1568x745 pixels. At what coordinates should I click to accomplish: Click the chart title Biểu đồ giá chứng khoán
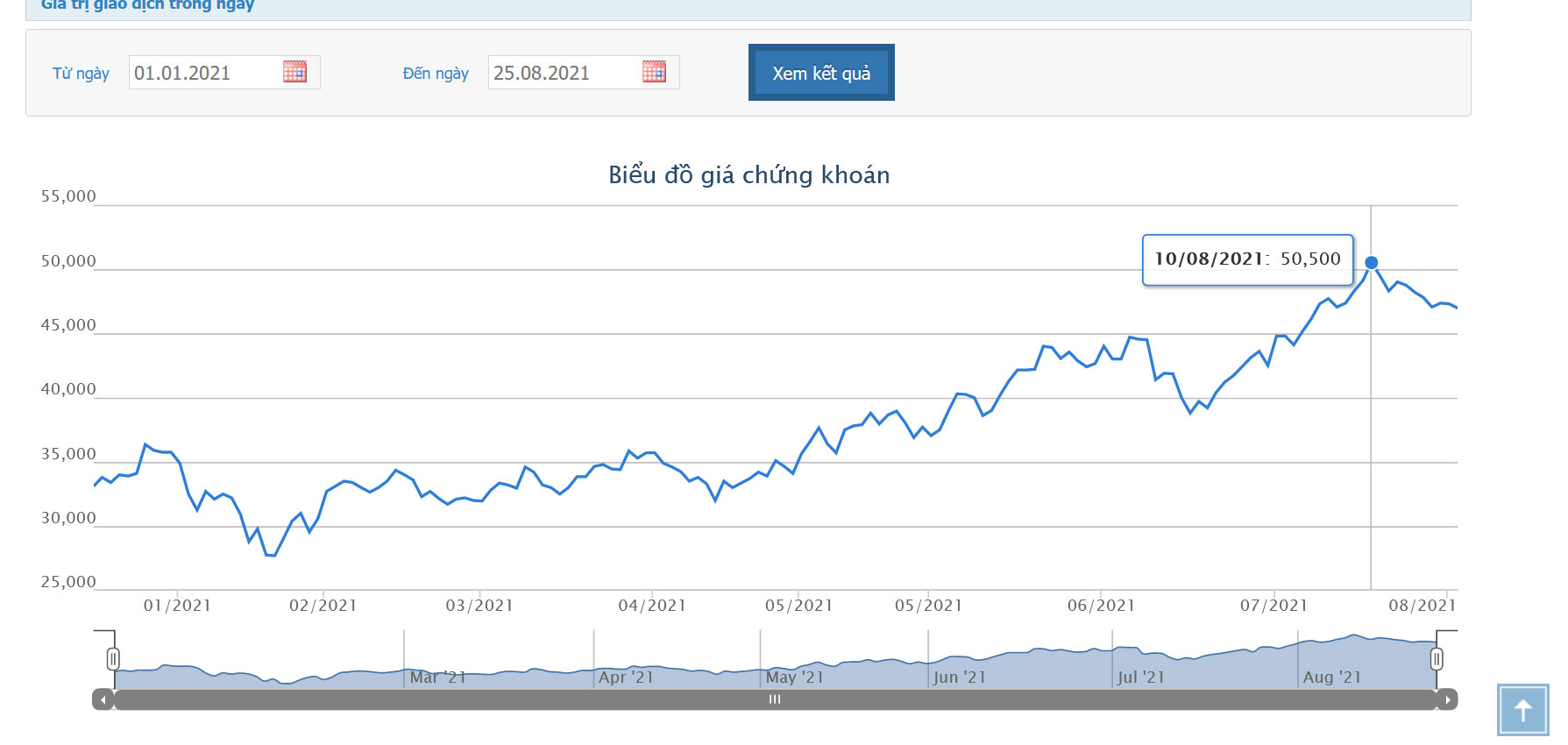click(749, 175)
